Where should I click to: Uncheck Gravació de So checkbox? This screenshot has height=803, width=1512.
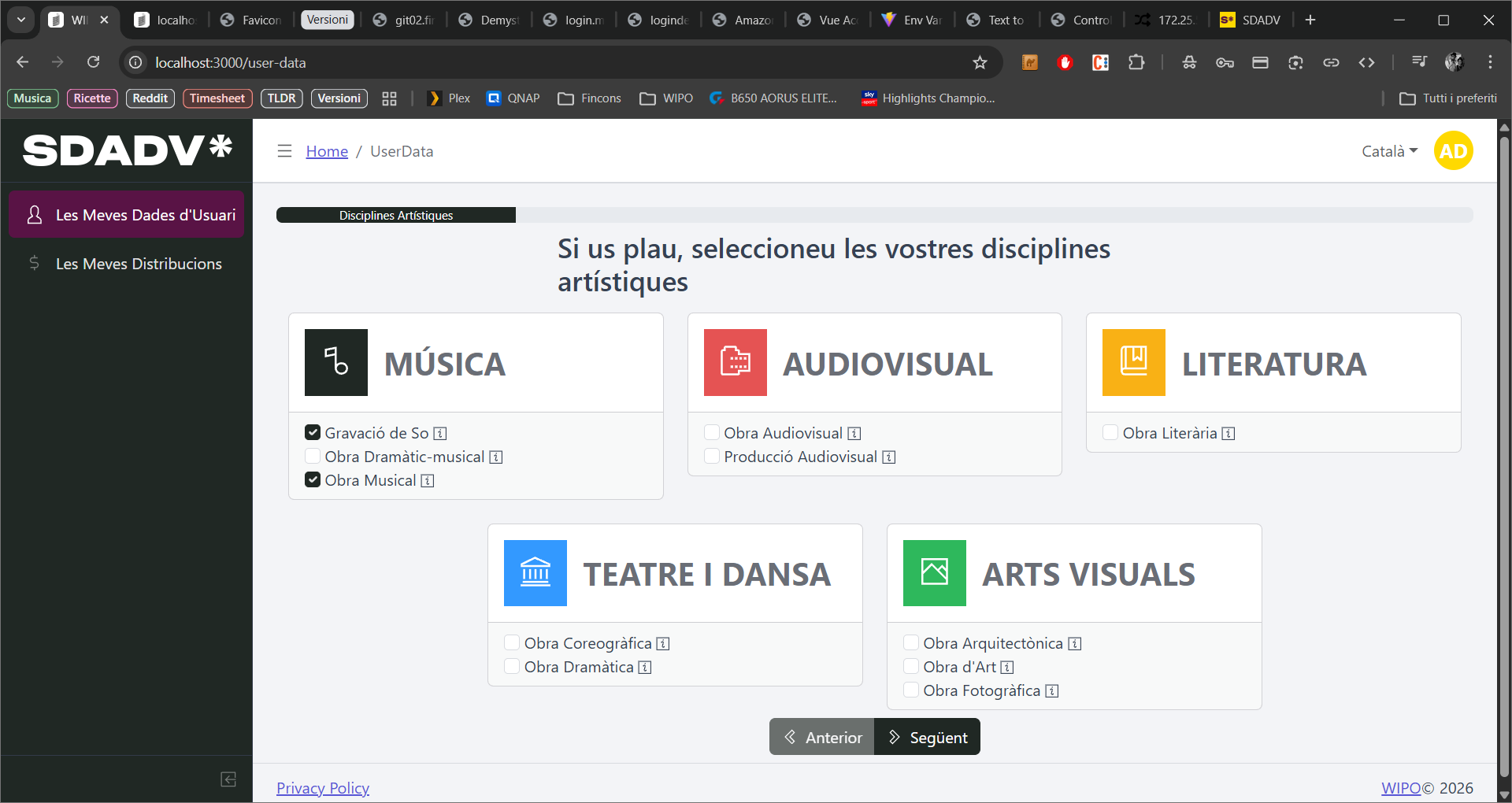313,432
